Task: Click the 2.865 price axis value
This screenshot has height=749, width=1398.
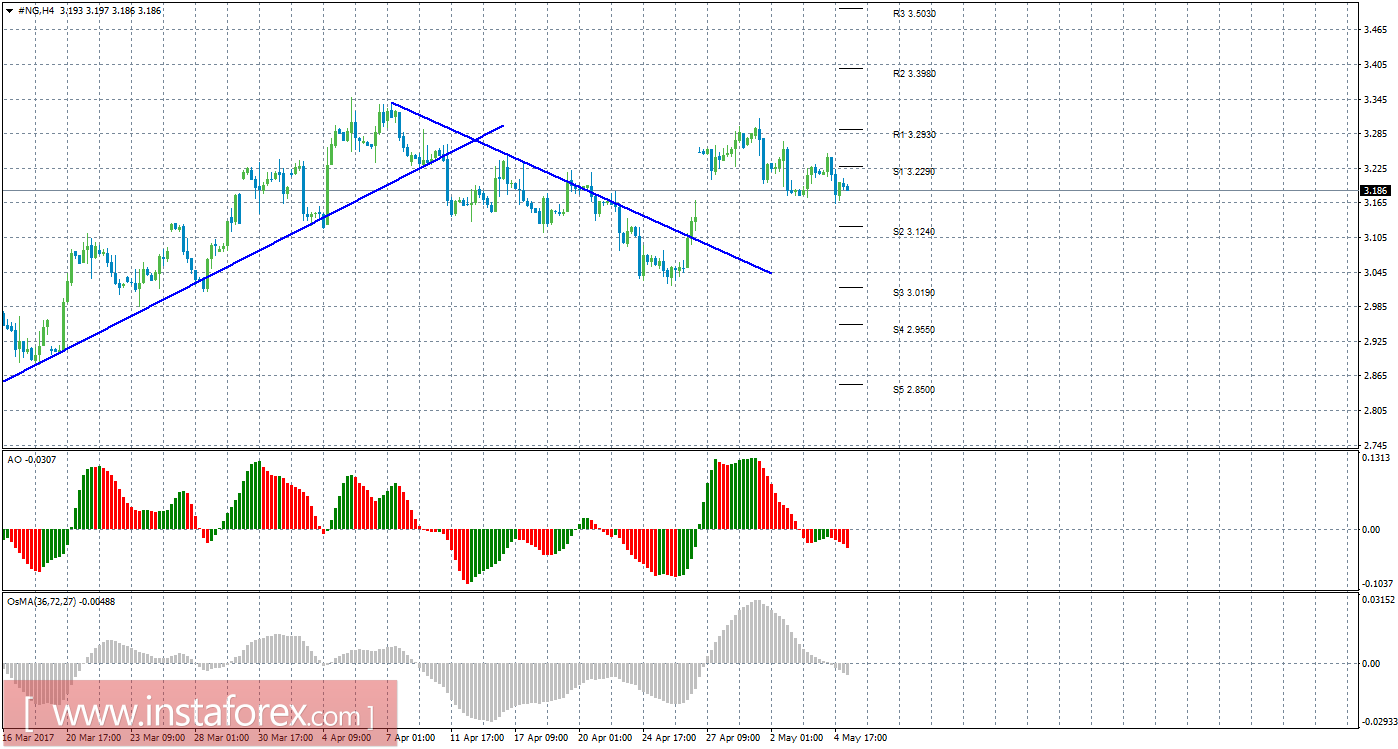Action: pos(1375,376)
